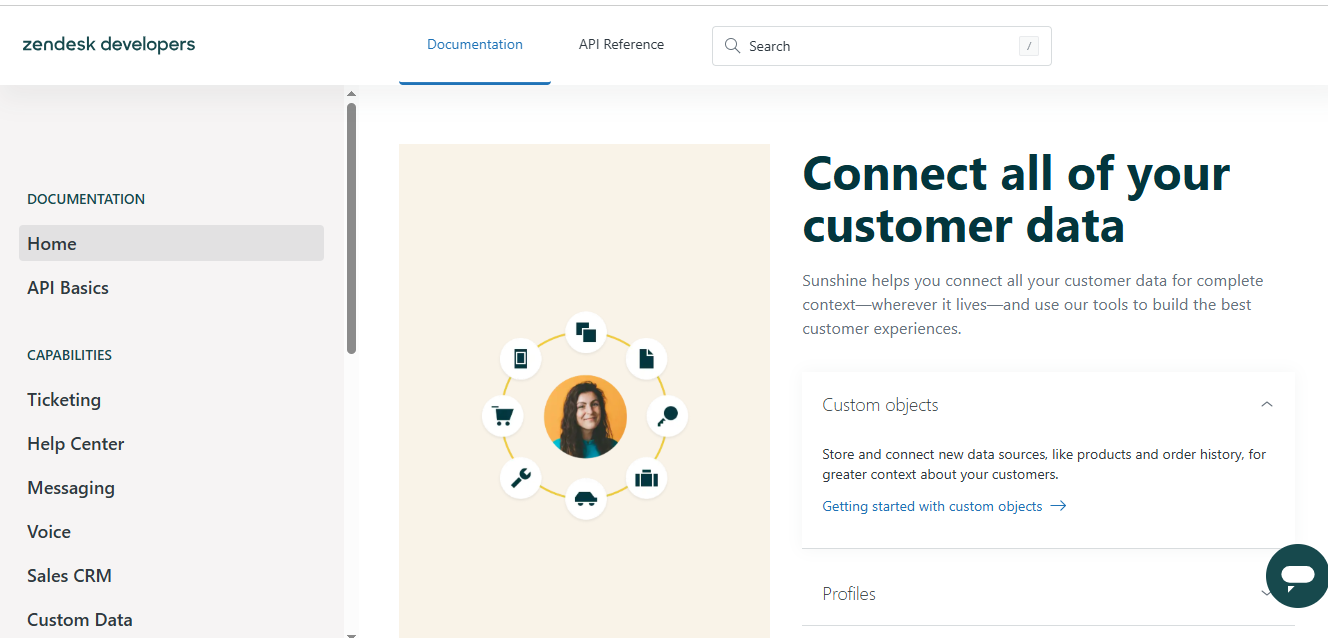Go to Messaging docs in sidebar
Viewport: 1328px width, 638px height.
[71, 488]
